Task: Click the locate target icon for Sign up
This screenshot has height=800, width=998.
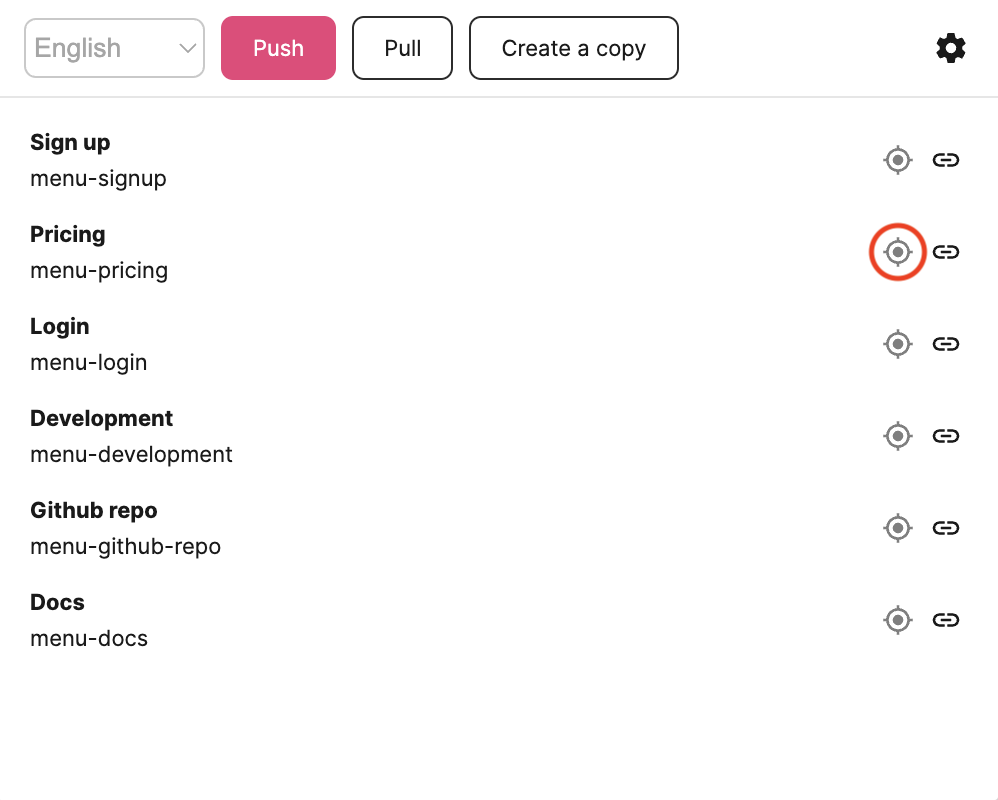Action: [x=898, y=160]
